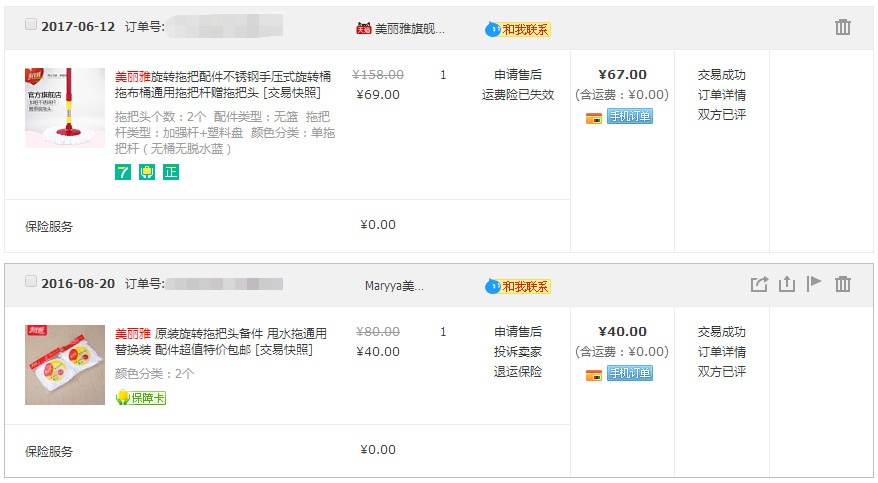Click the upload share icon on 2016-08-20 order

pyautogui.click(x=787, y=284)
